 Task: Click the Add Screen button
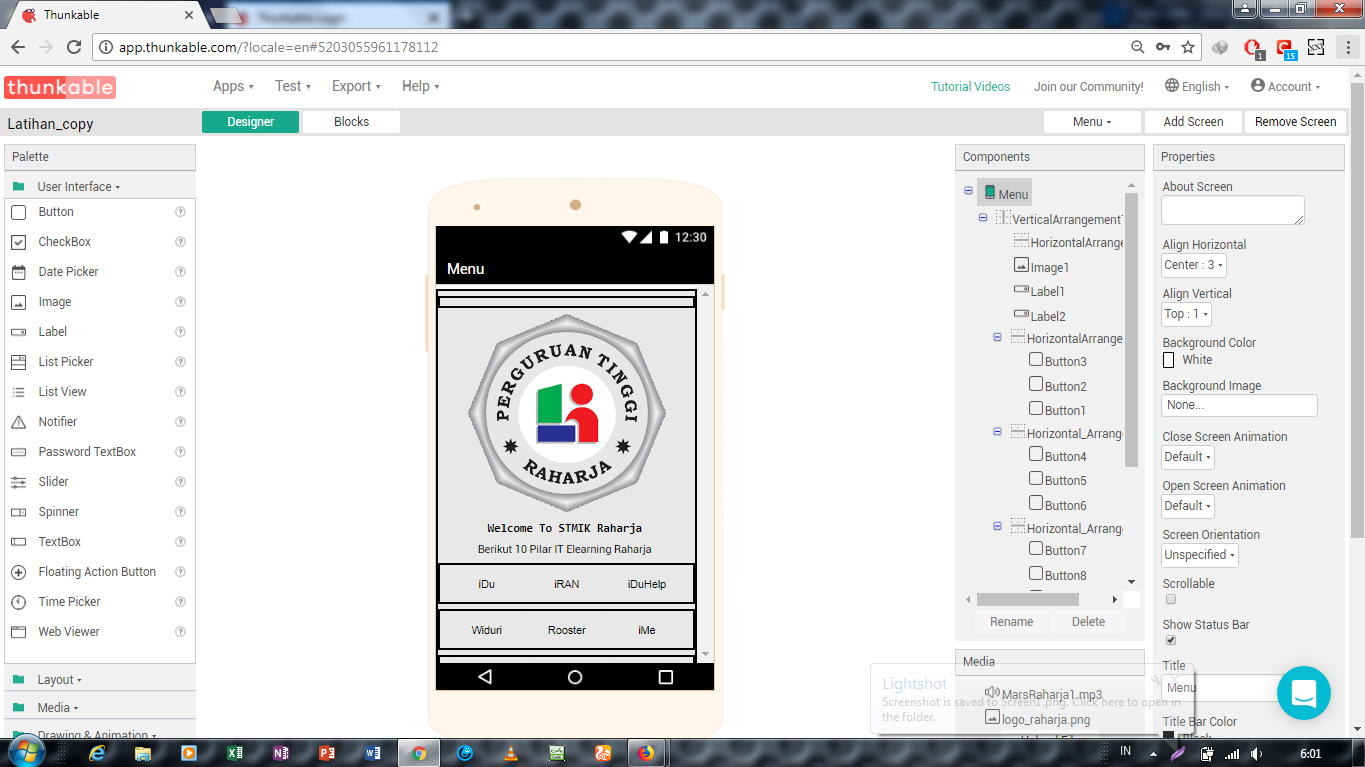1192,122
